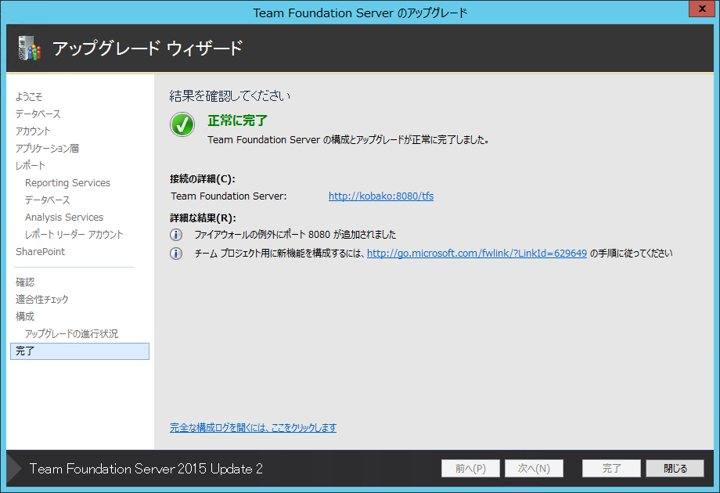Click the 'Team Foundation Server:' connection label
Viewport: 720px width, 493px height.
point(229,196)
